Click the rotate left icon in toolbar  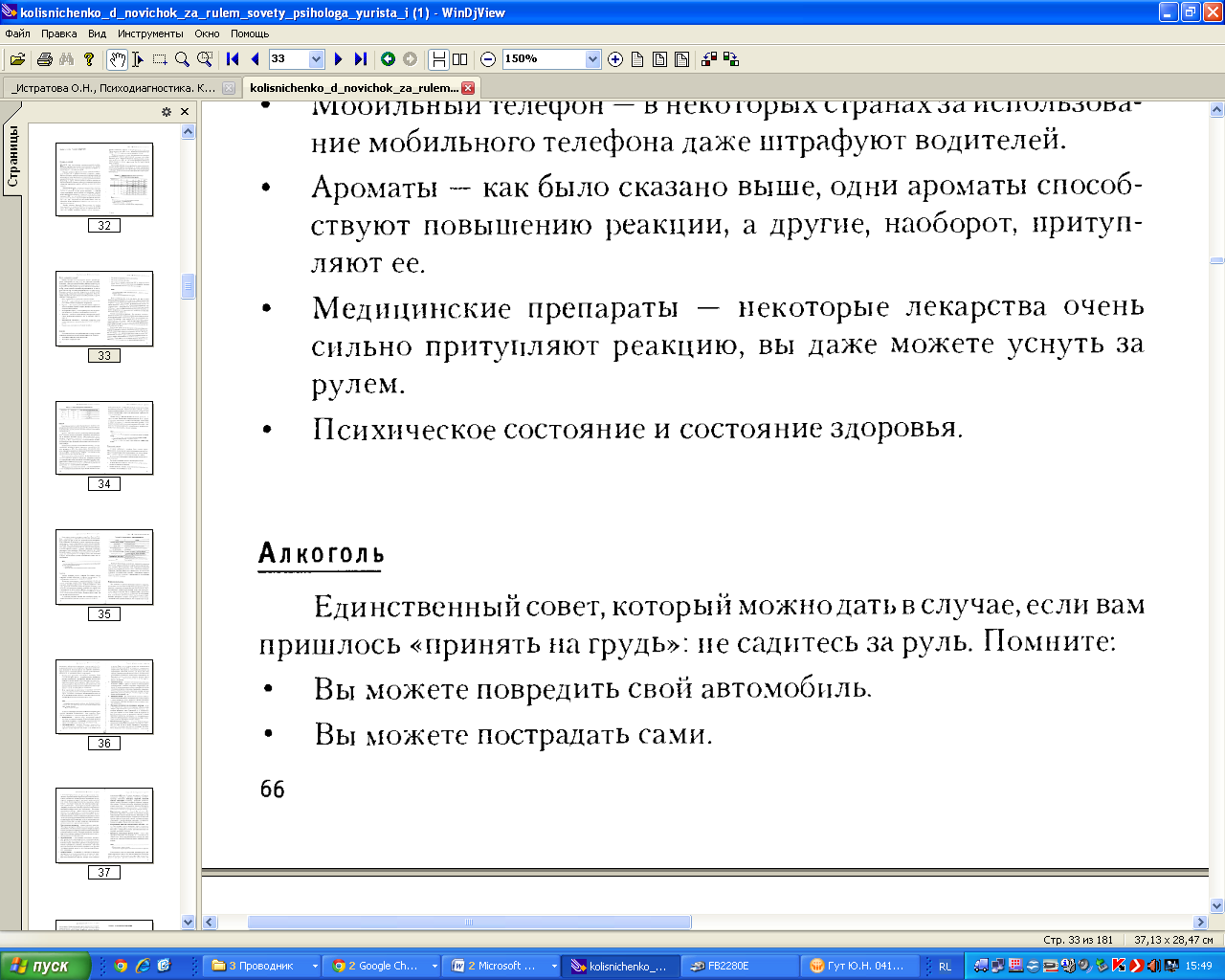click(x=709, y=59)
